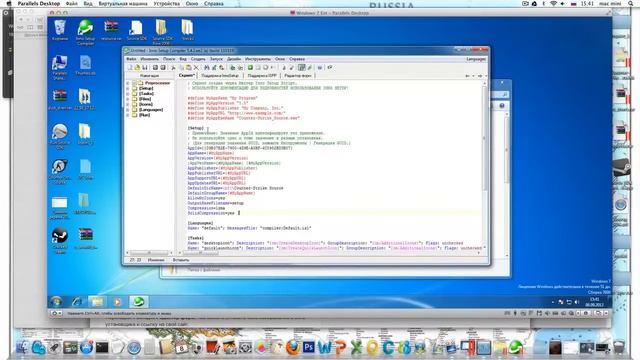Click the "[Setup]" section header in script

[196, 128]
